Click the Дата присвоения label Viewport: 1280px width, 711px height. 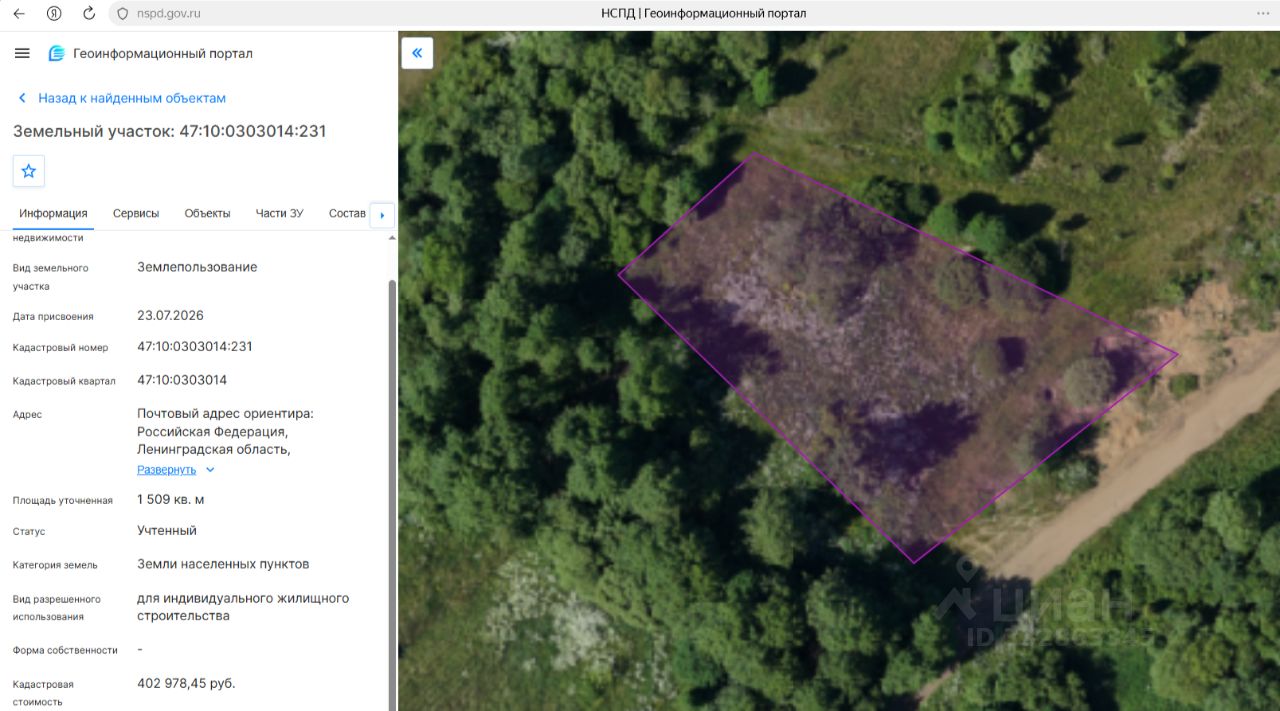point(53,316)
